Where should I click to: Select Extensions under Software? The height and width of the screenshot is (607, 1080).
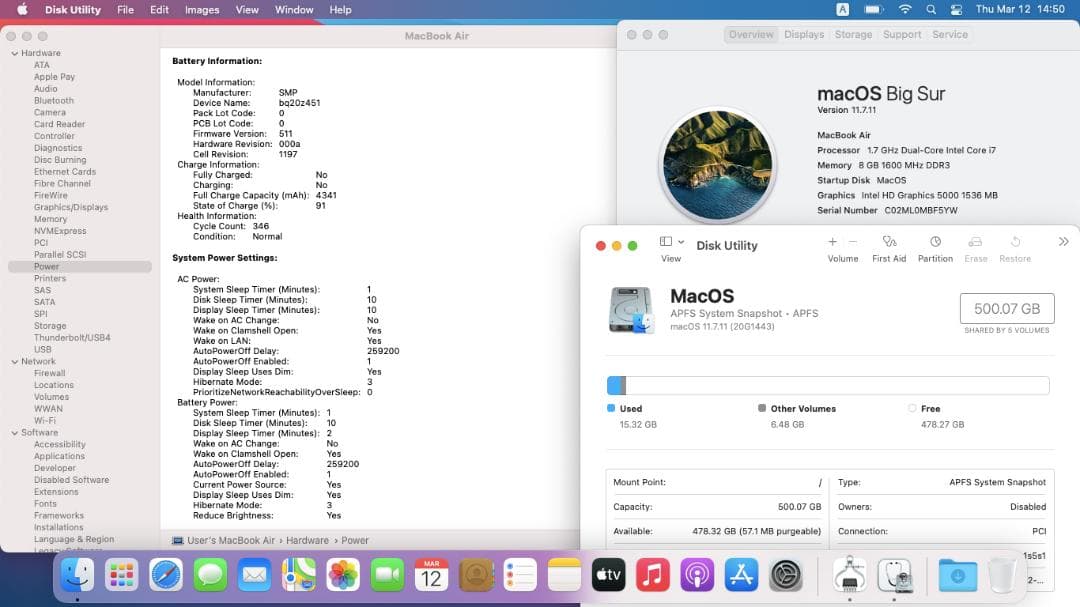tap(56, 492)
